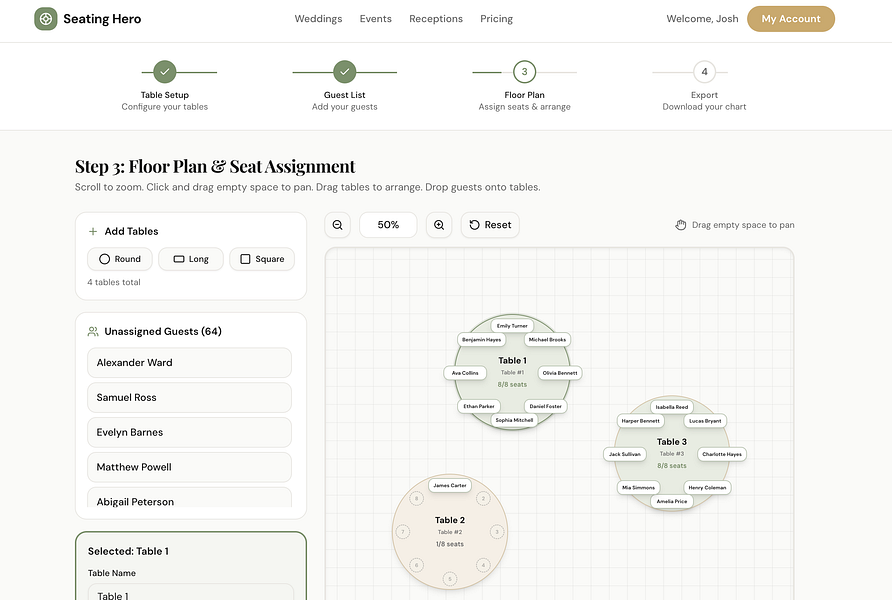Image resolution: width=892 pixels, height=600 pixels.
Task: Click the 50% zoom level display
Action: pyautogui.click(x=388, y=225)
